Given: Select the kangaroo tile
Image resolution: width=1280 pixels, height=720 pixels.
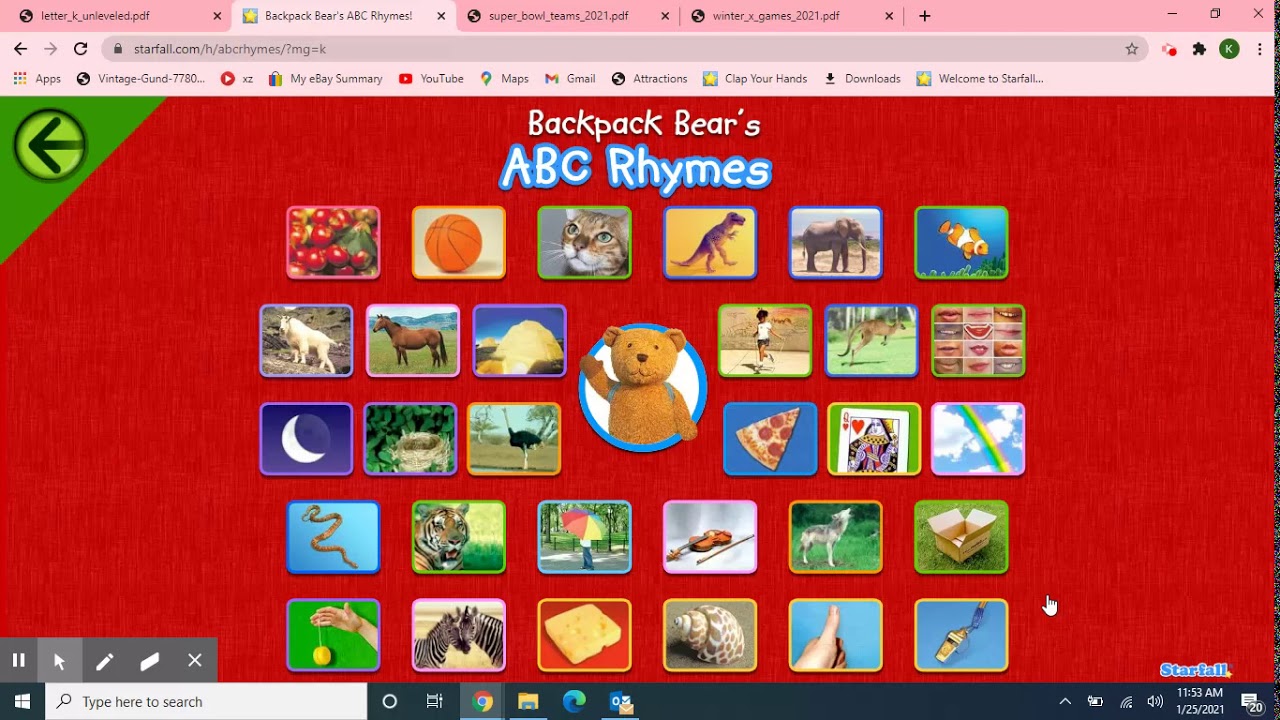Looking at the screenshot, I should [871, 340].
